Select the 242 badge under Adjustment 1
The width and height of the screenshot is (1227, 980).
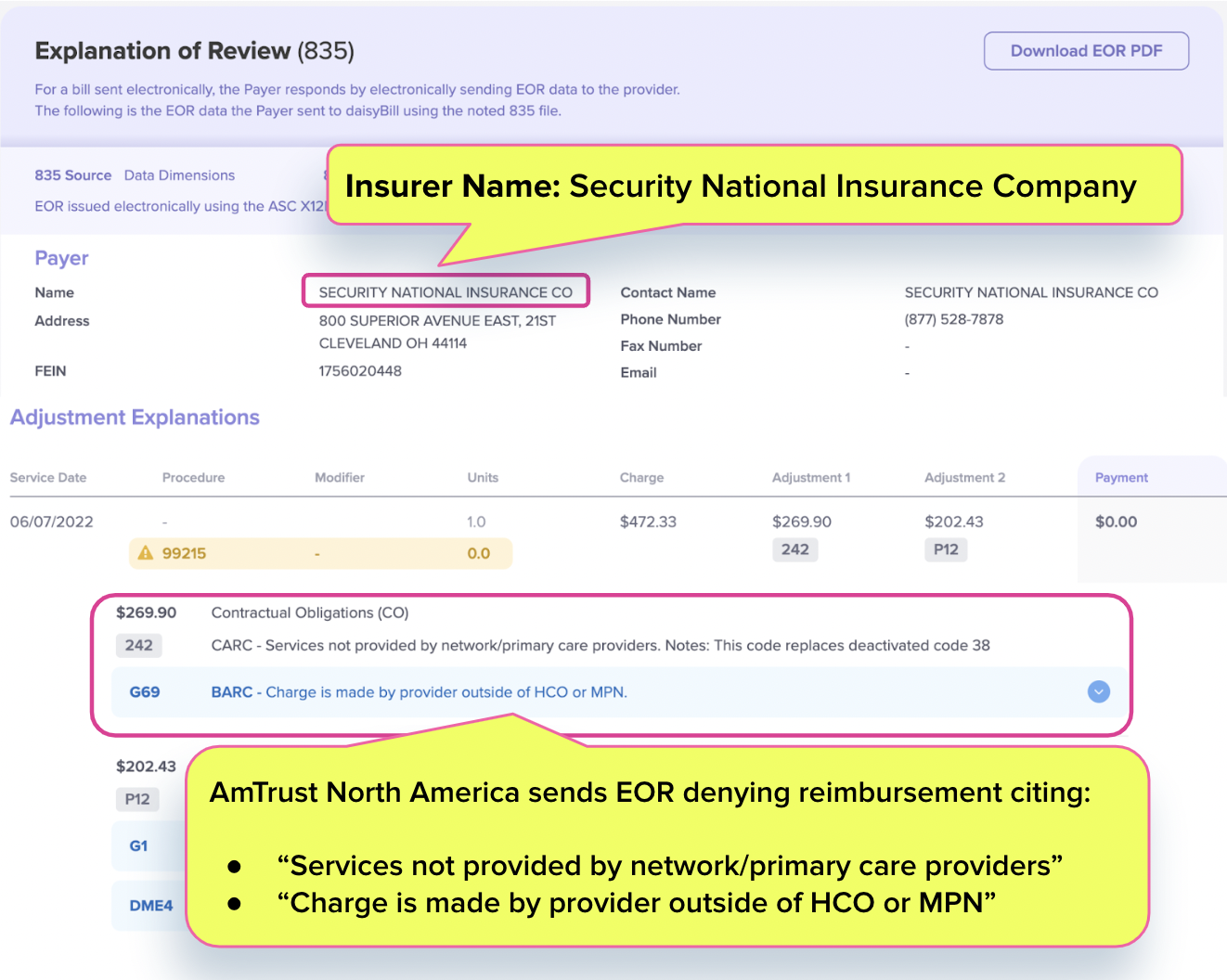tap(794, 549)
